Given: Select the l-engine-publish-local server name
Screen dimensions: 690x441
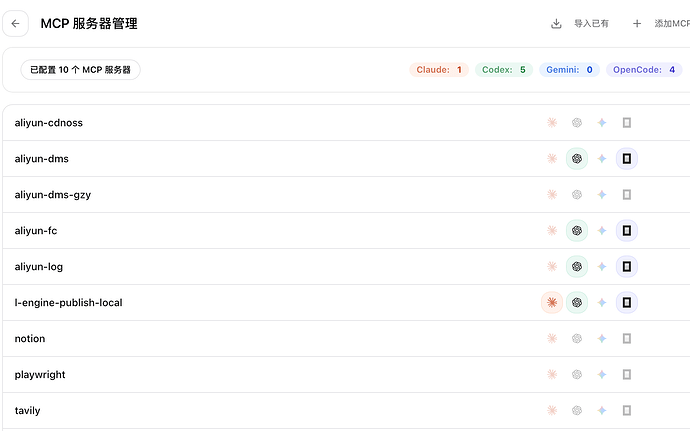Looking at the screenshot, I should tap(68, 303).
